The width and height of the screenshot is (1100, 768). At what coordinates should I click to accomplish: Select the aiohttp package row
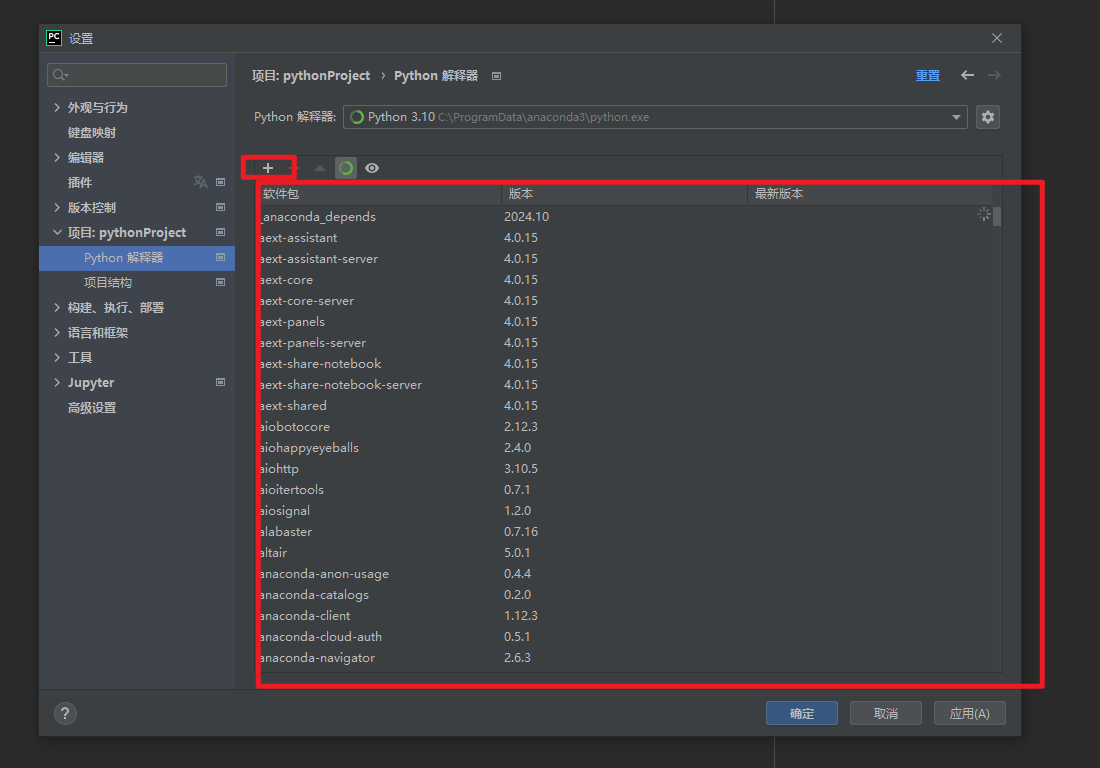click(624, 469)
